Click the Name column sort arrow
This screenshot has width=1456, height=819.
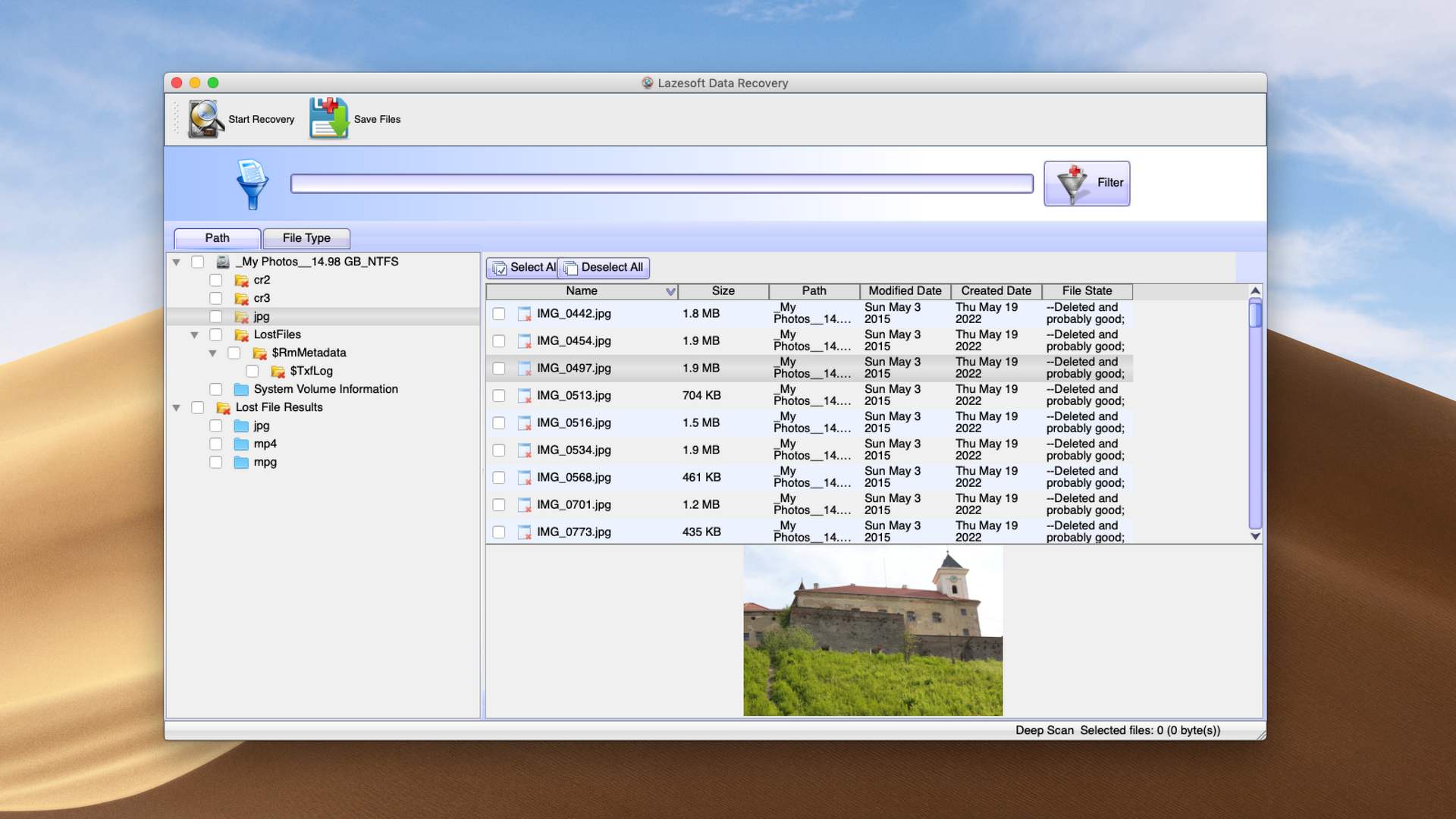pyautogui.click(x=670, y=291)
